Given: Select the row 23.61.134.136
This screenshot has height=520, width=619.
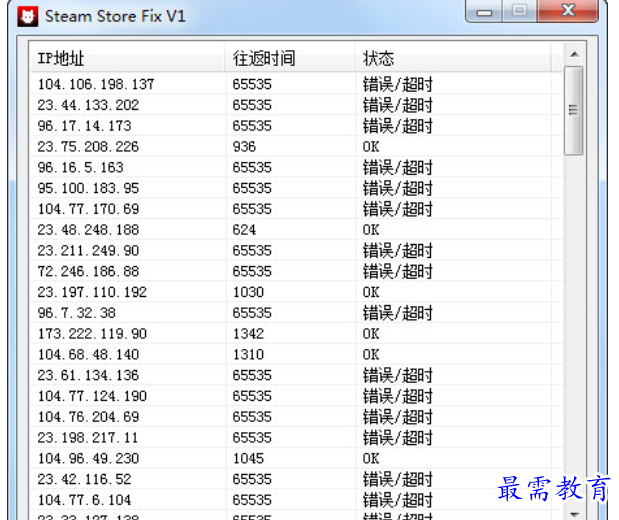Looking at the screenshot, I should coord(296,375).
